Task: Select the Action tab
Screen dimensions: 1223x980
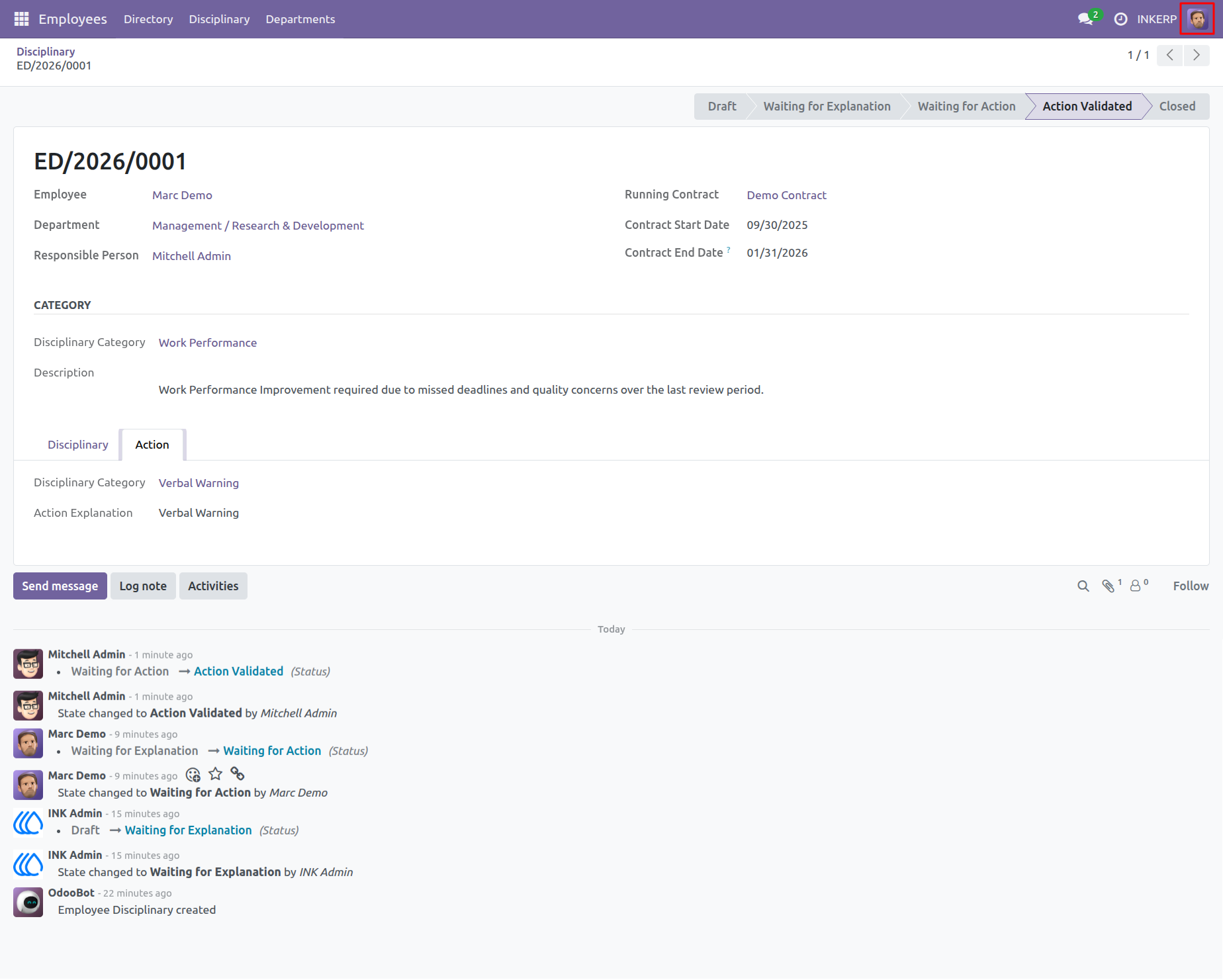Action: pyautogui.click(x=152, y=445)
